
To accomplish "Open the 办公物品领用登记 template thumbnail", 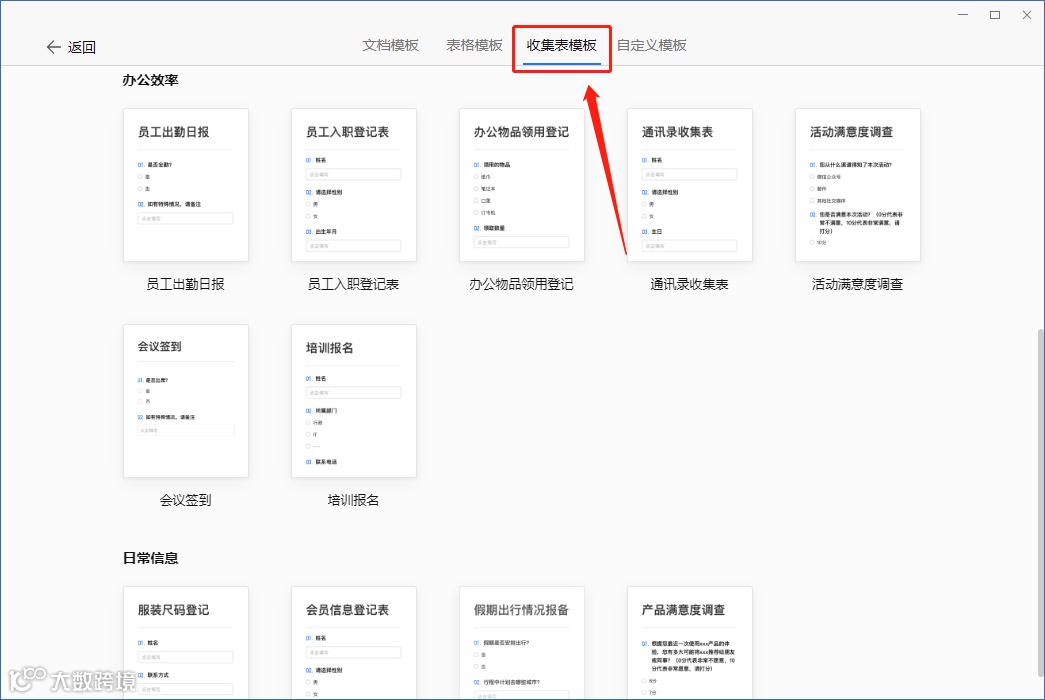I will point(522,185).
